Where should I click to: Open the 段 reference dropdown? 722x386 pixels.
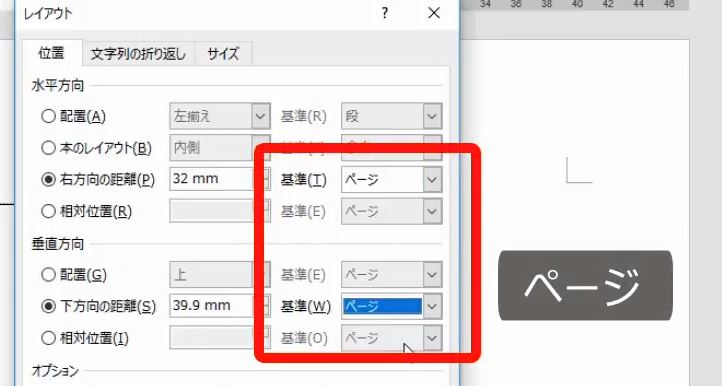pyautogui.click(x=432, y=116)
